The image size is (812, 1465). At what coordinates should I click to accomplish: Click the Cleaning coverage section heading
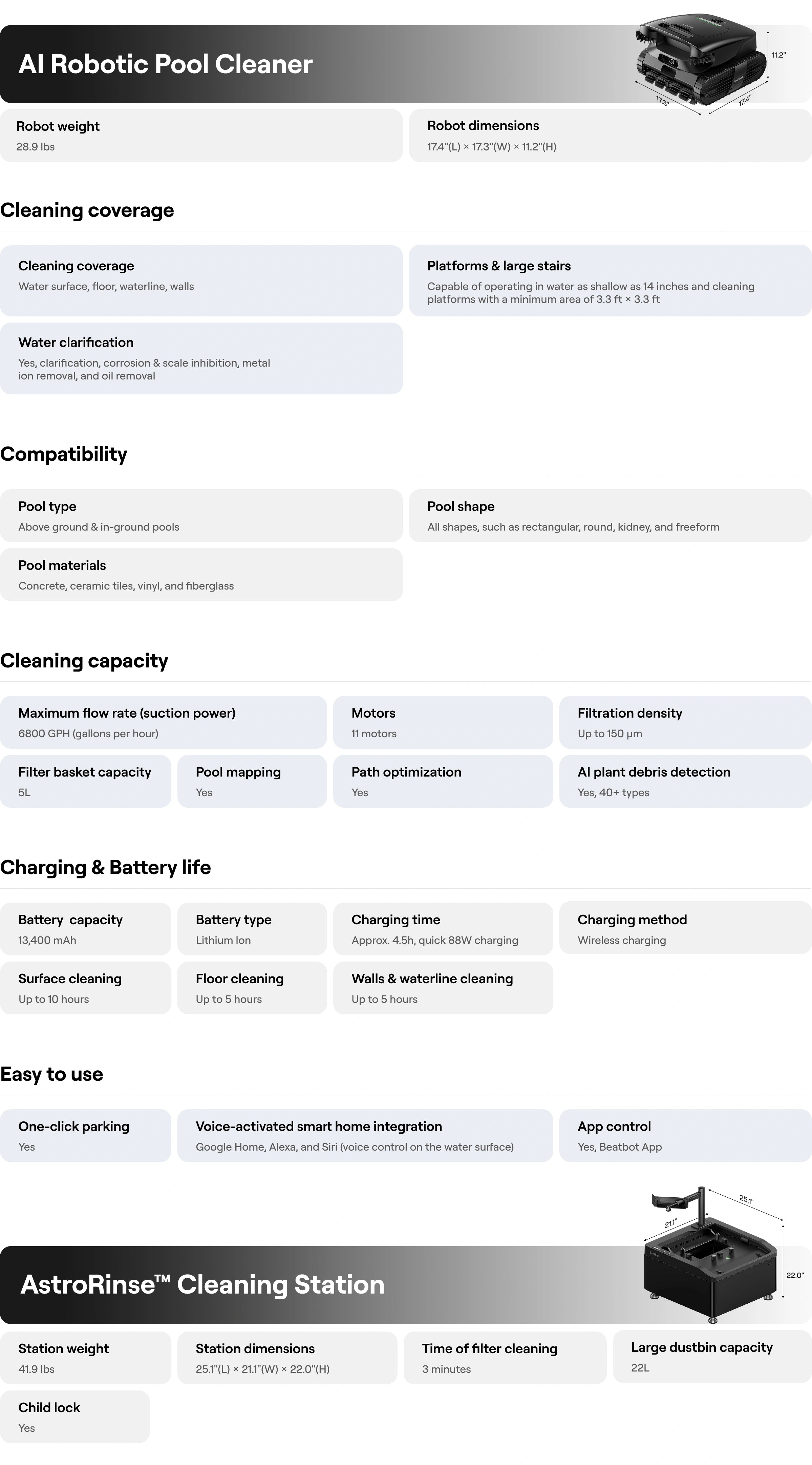click(87, 210)
